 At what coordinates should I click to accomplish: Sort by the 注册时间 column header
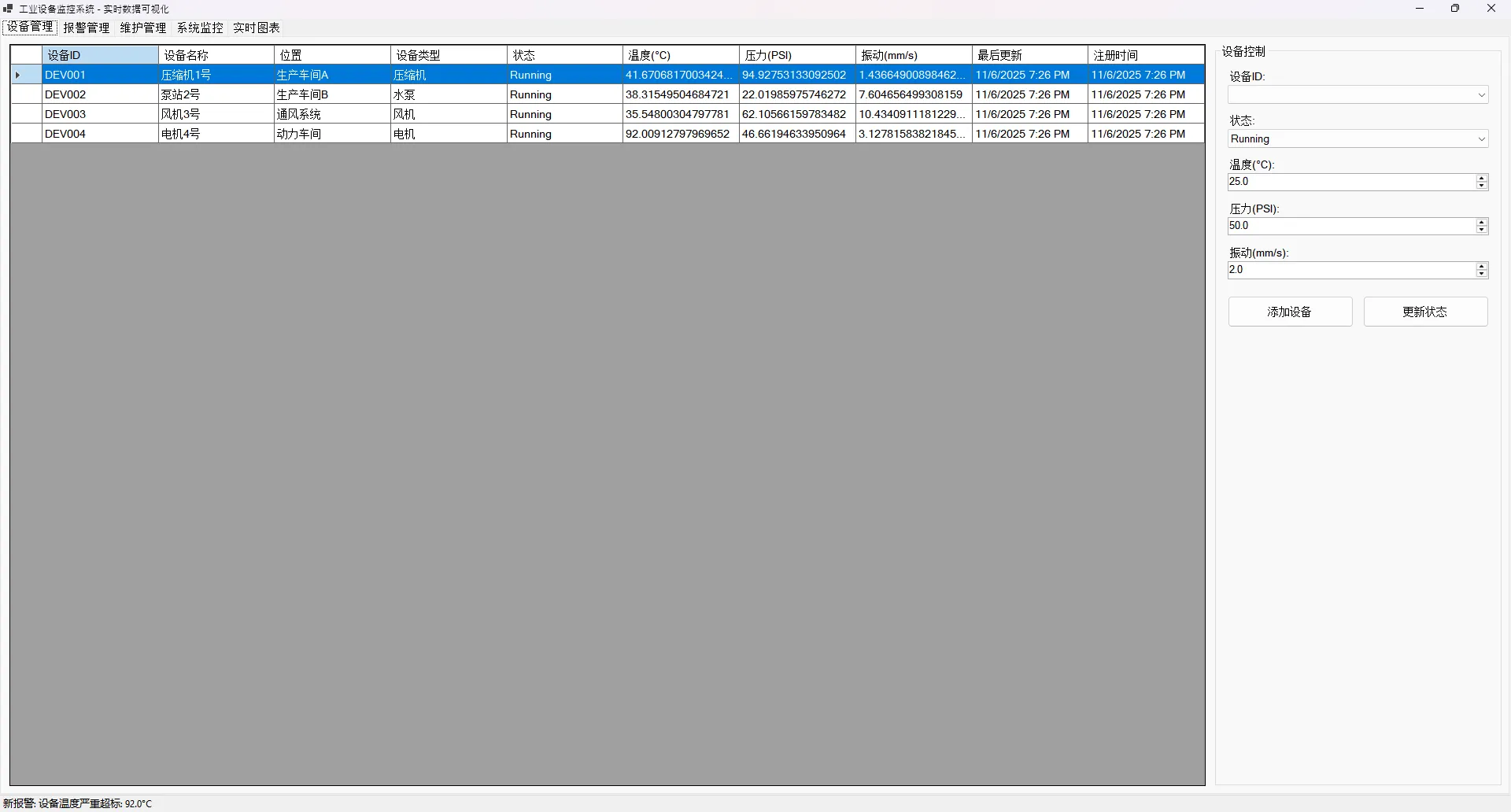coord(1146,55)
